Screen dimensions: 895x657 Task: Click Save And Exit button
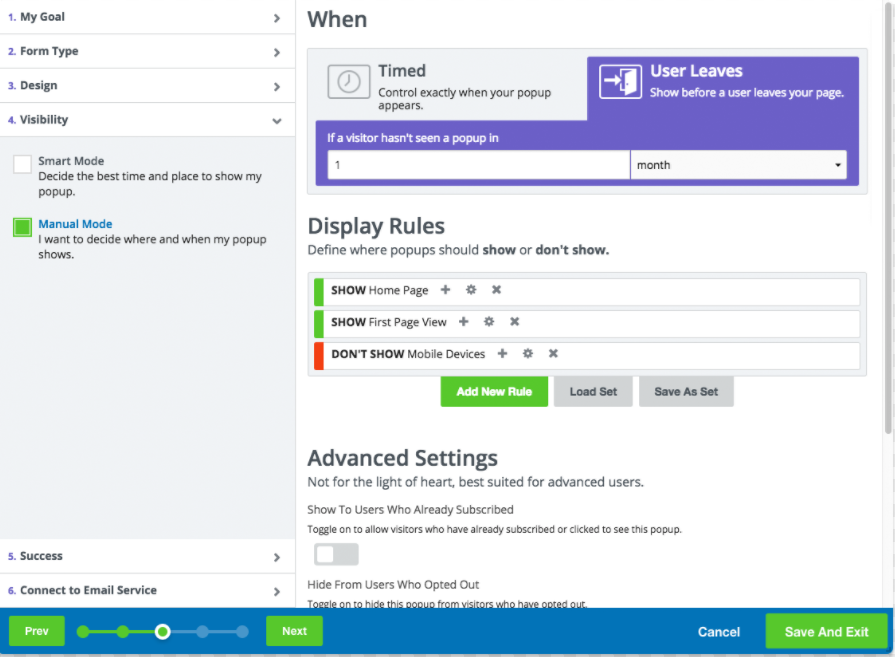pyautogui.click(x=826, y=631)
